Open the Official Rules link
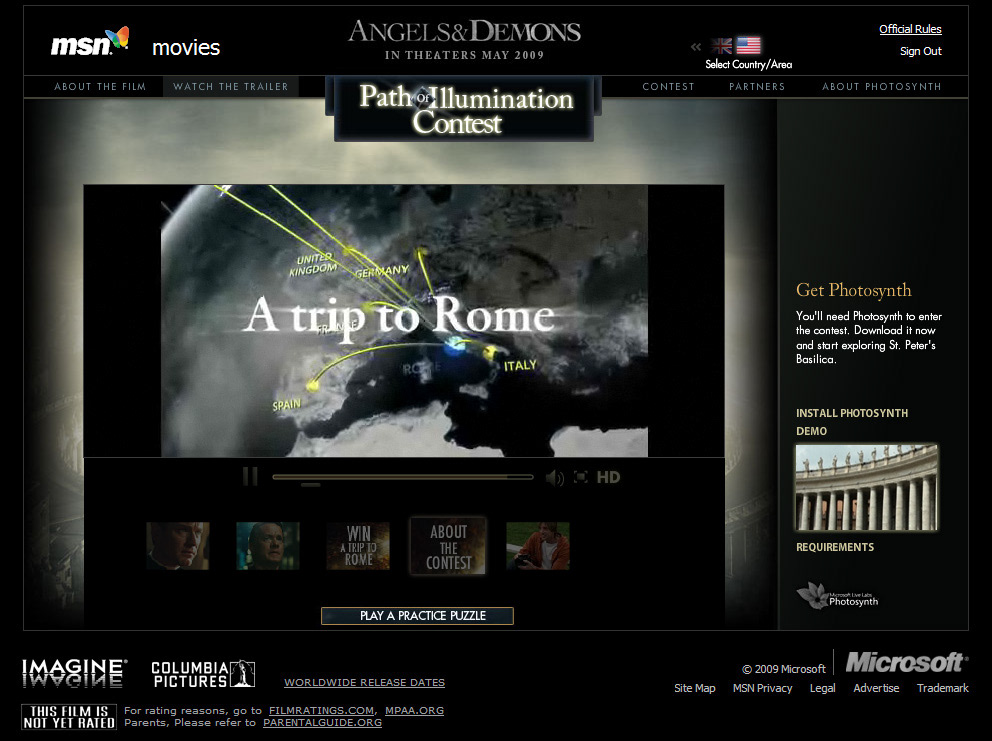992x741 pixels. pyautogui.click(x=910, y=29)
